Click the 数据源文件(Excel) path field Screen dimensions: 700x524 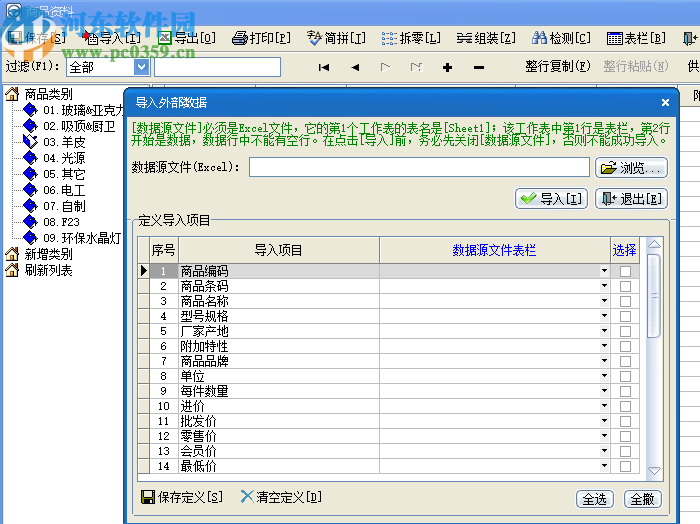[419, 167]
